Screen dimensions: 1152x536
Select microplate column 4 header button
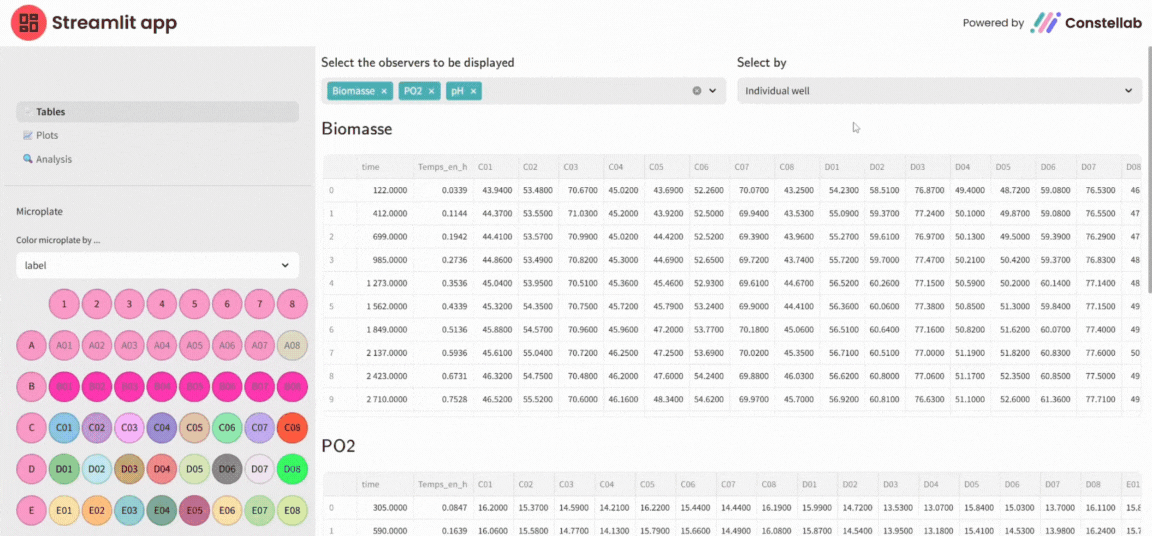coord(161,304)
